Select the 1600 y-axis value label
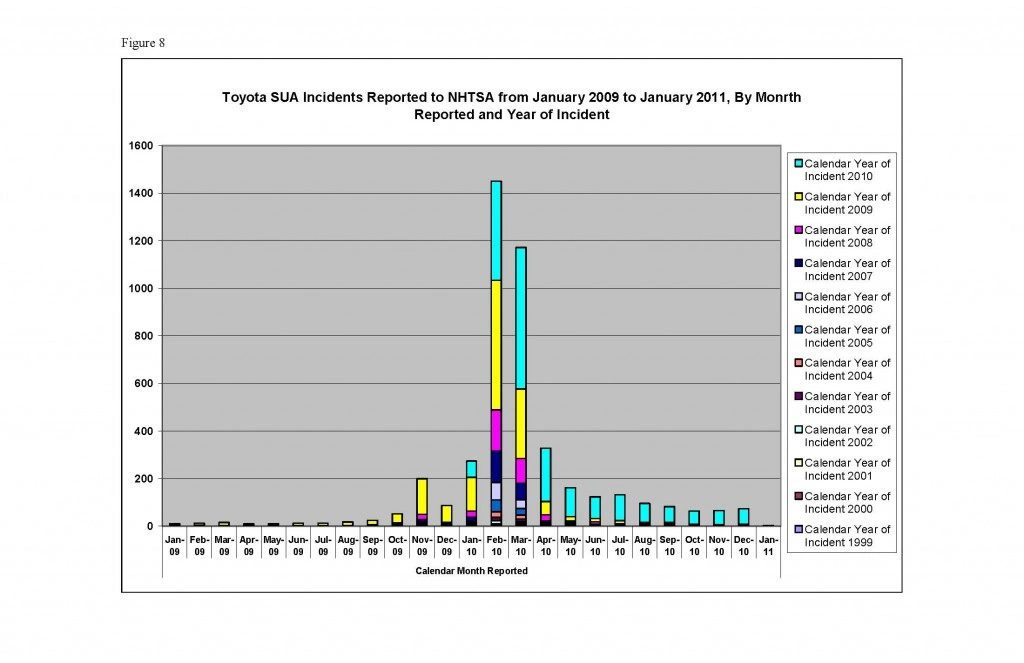Viewport: 1024px width, 663px height. tap(140, 146)
